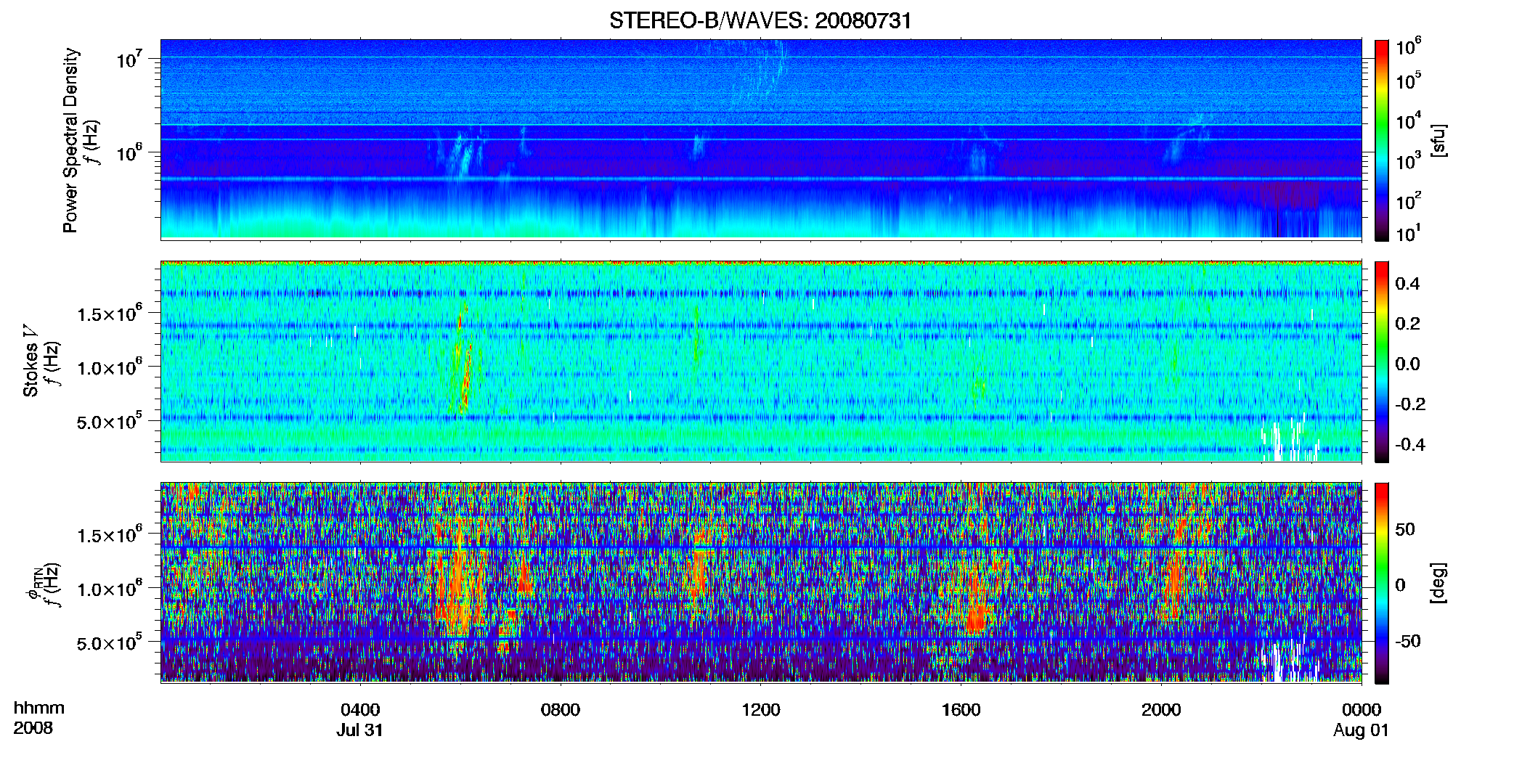Click the Stokes V axis label
This screenshot has width=1522, height=784.
pos(30,361)
